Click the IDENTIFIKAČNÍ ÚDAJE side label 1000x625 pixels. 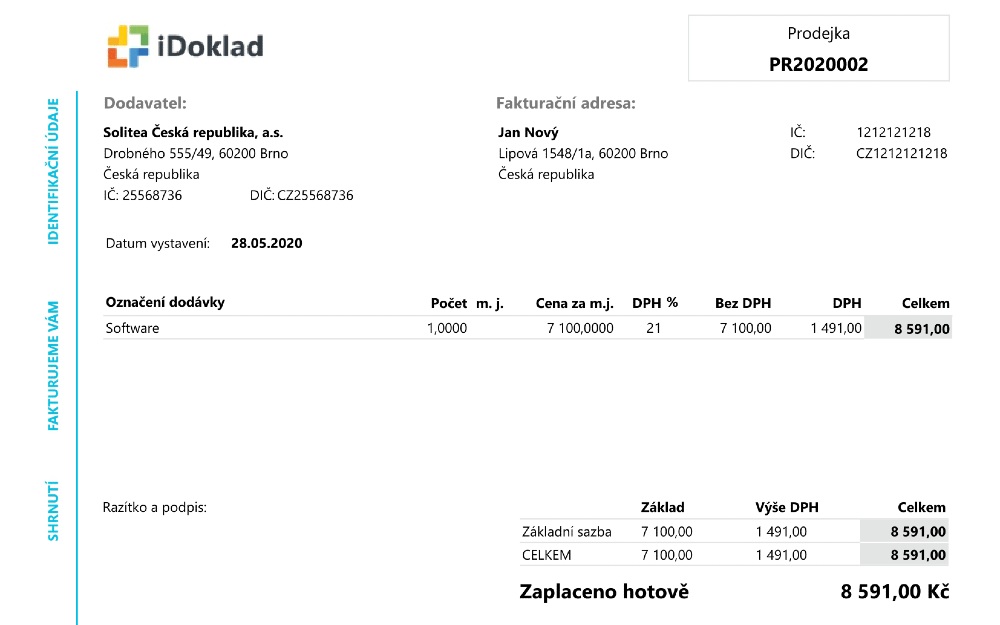tap(54, 171)
